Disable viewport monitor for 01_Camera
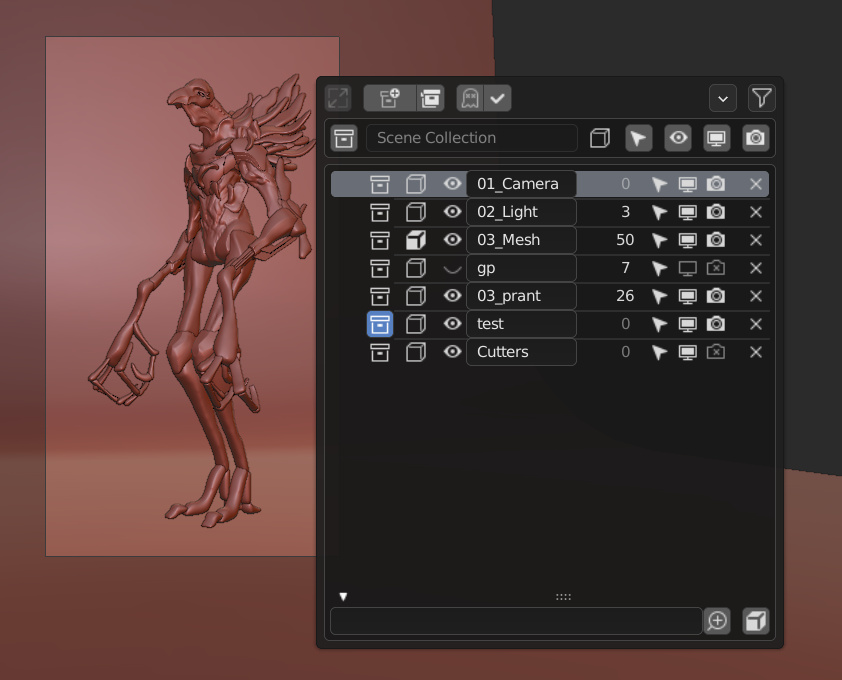 pyautogui.click(x=687, y=184)
